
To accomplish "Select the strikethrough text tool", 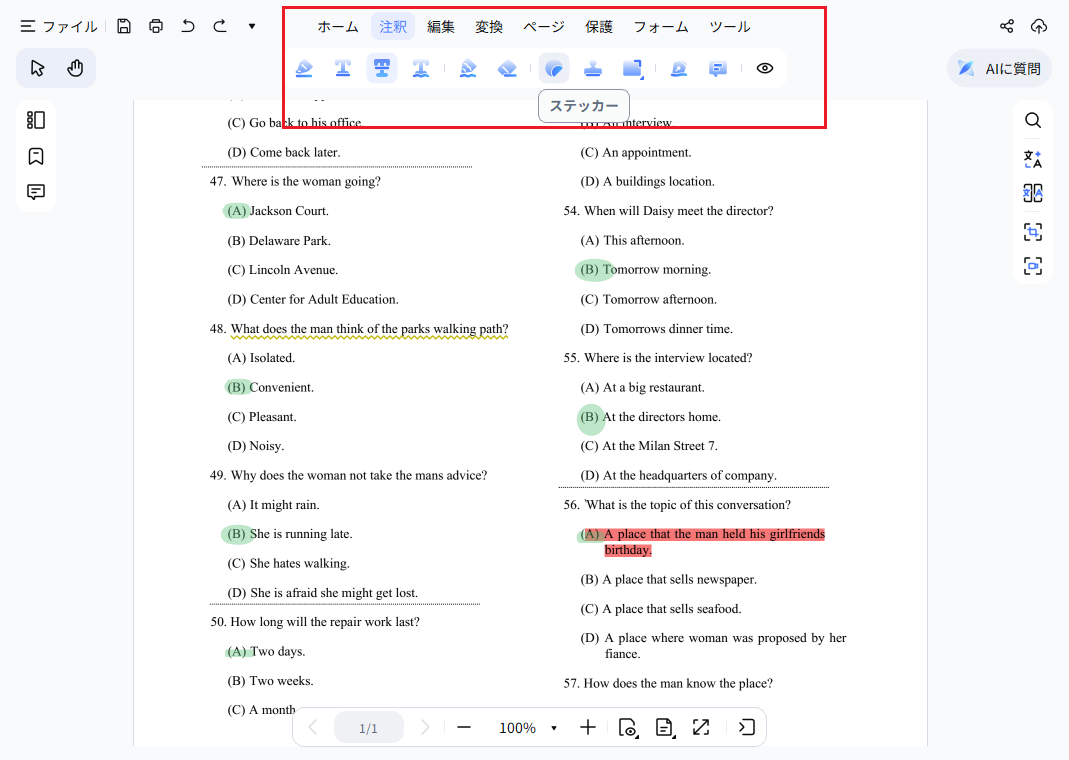I will (x=382, y=68).
